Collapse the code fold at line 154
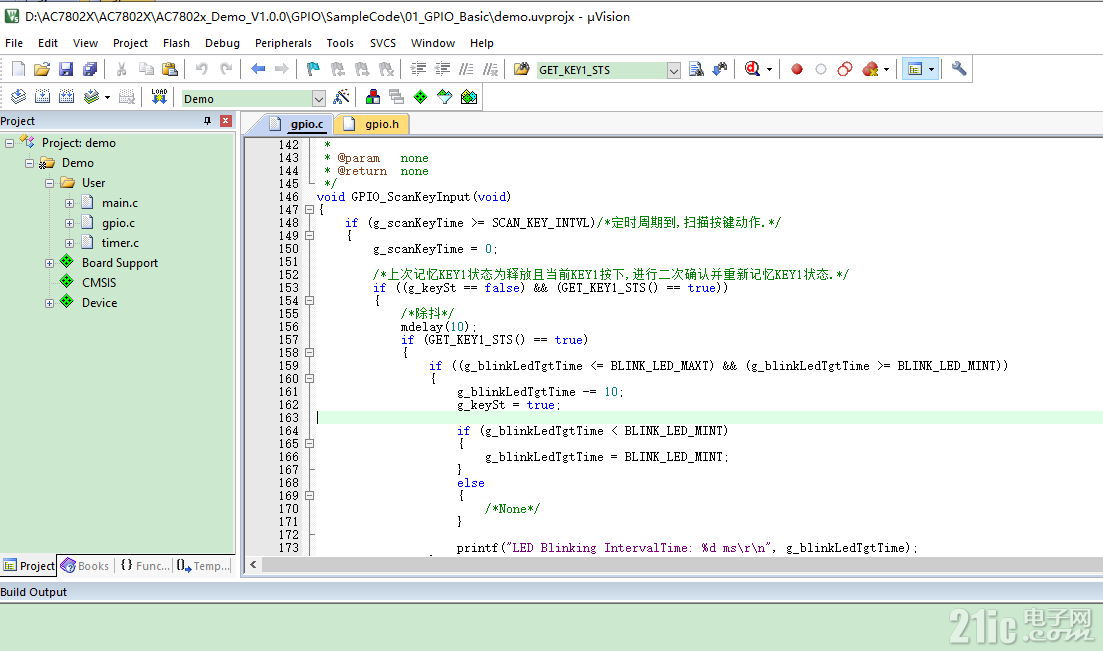Viewport: 1103px width, 651px height. 310,301
